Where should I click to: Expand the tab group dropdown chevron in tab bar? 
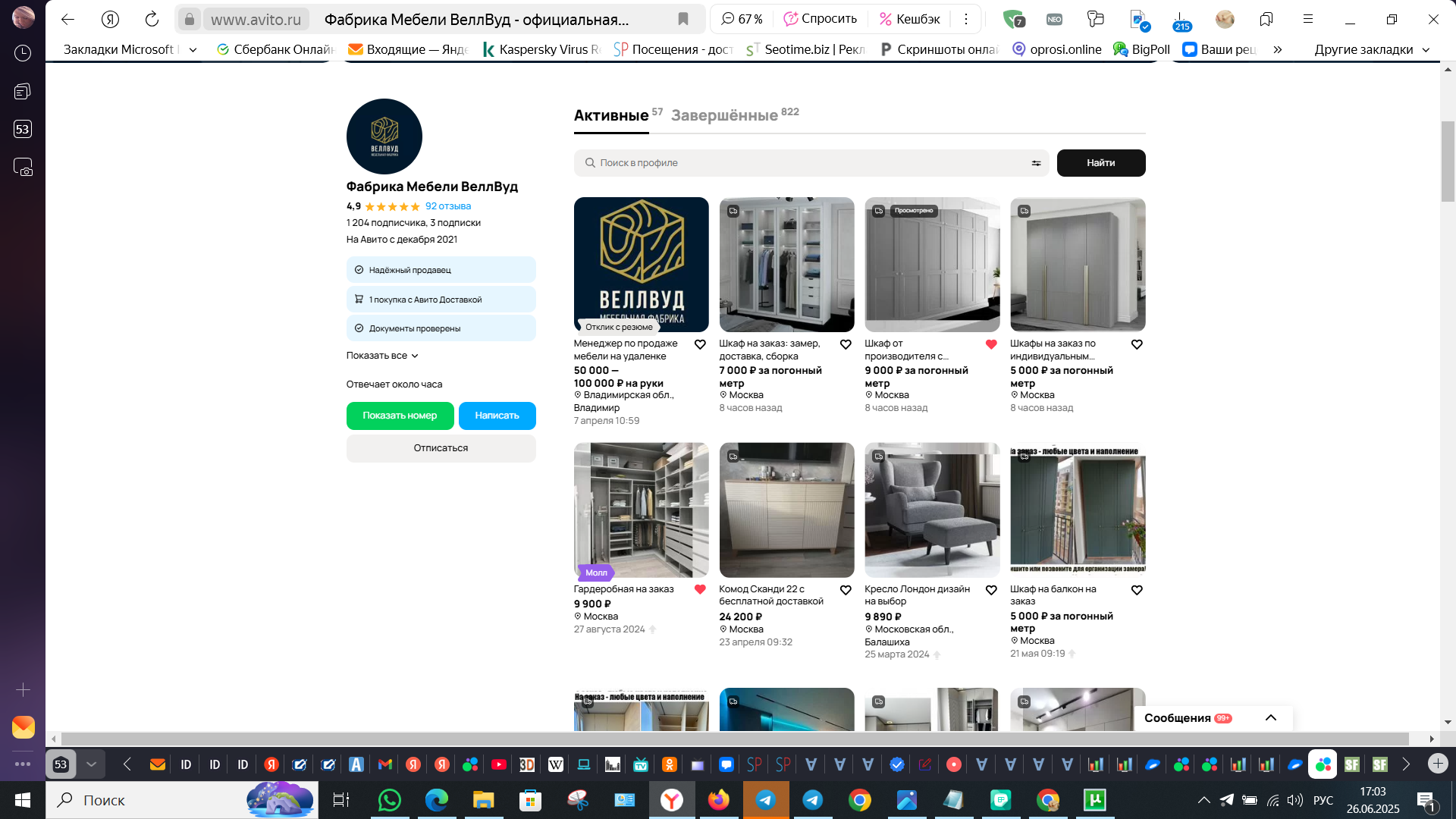point(91,764)
